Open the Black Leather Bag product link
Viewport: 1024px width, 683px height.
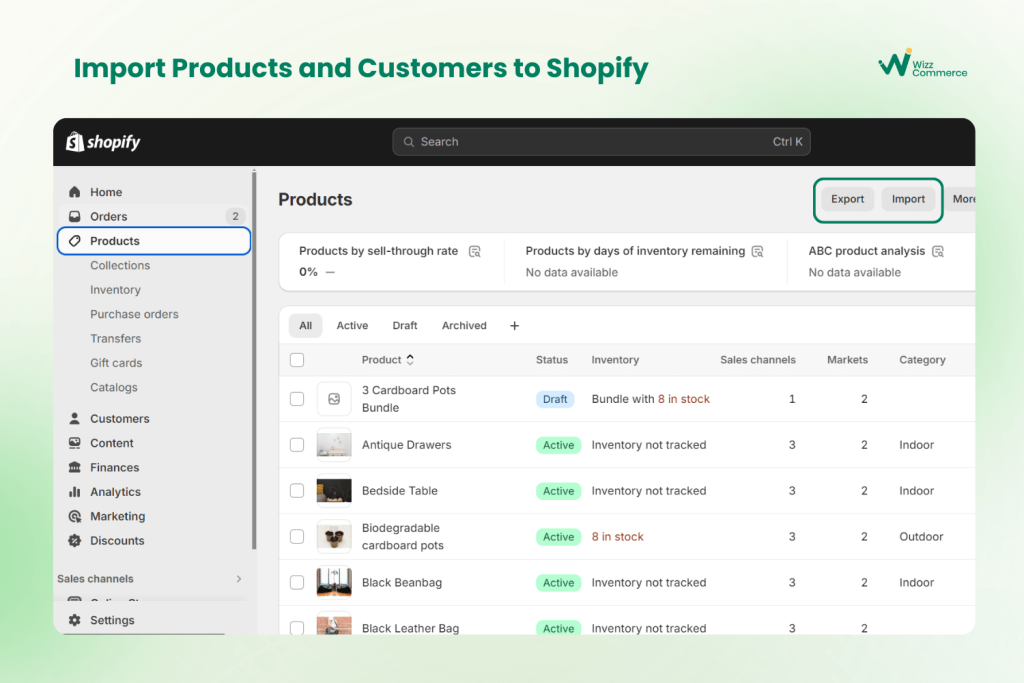pos(411,628)
